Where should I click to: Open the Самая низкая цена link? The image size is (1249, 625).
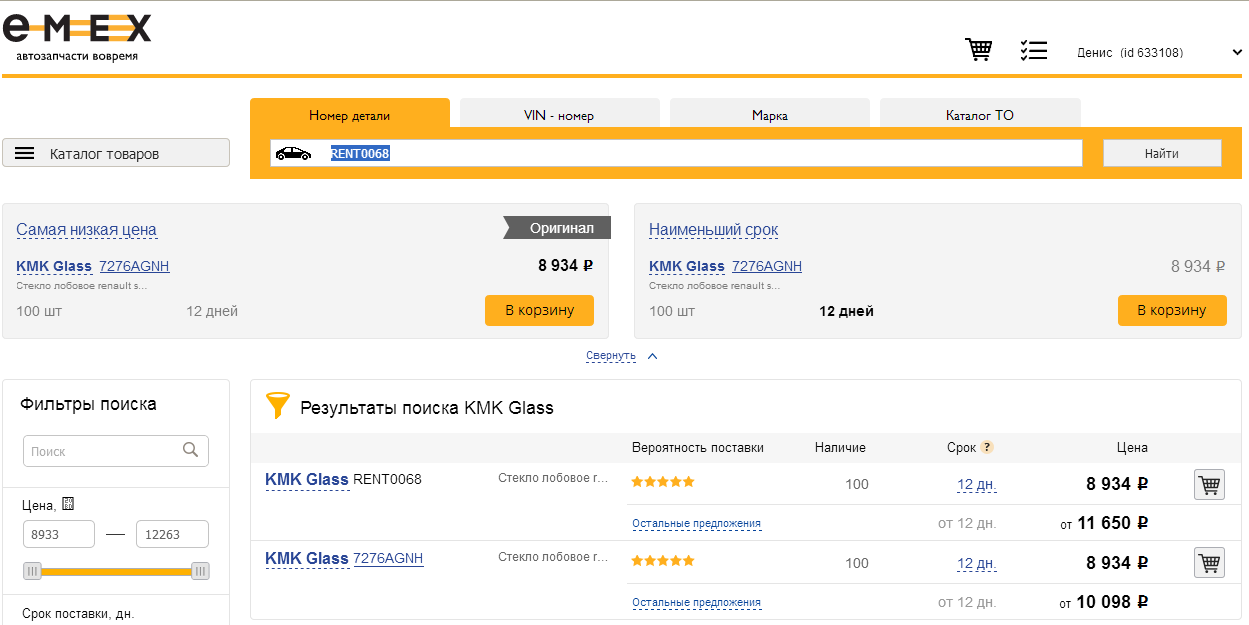pyautogui.click(x=86, y=229)
